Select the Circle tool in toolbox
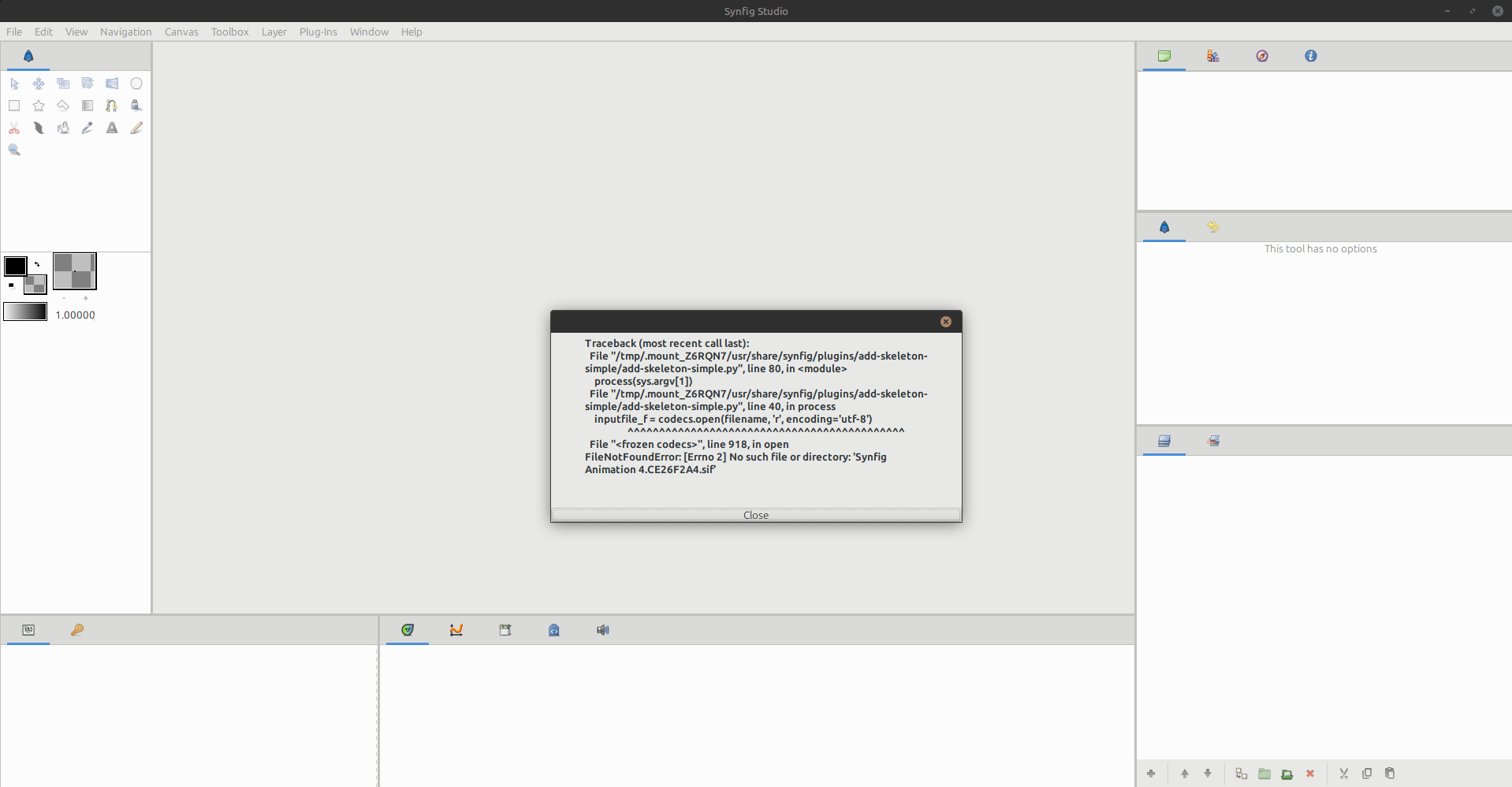This screenshot has height=787, width=1512. click(x=136, y=84)
